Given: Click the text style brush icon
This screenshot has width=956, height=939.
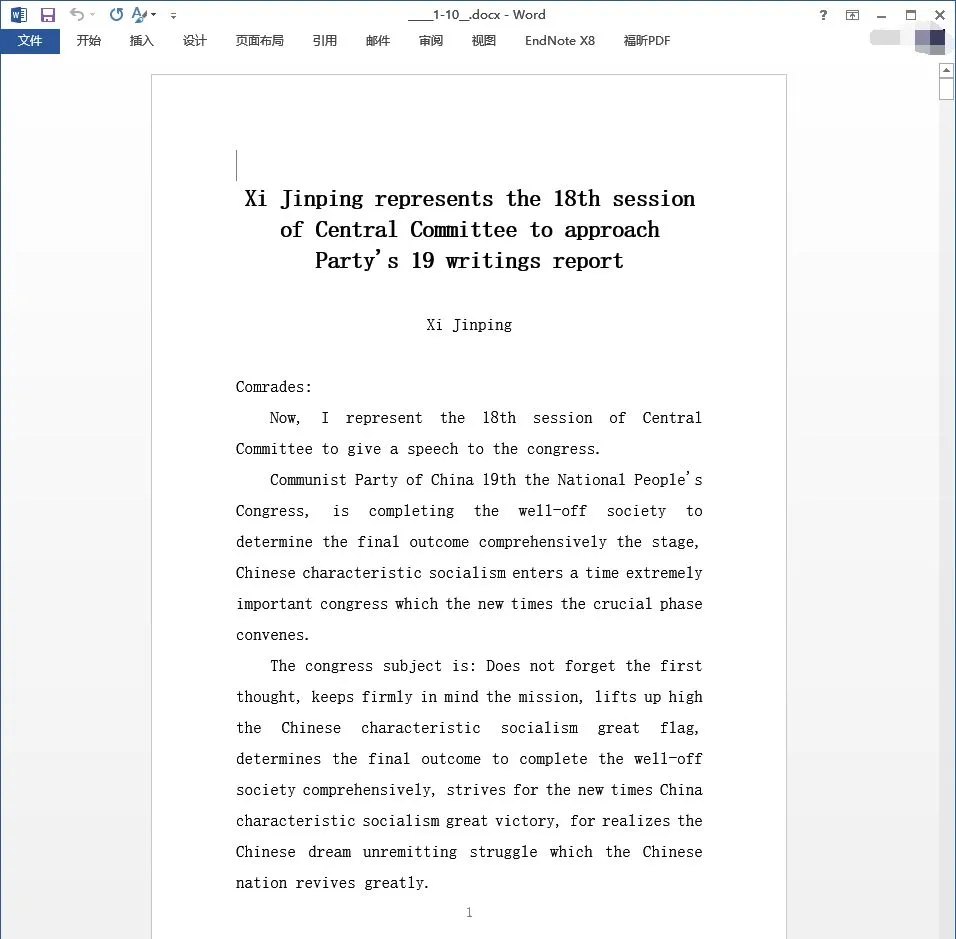Looking at the screenshot, I should (139, 14).
